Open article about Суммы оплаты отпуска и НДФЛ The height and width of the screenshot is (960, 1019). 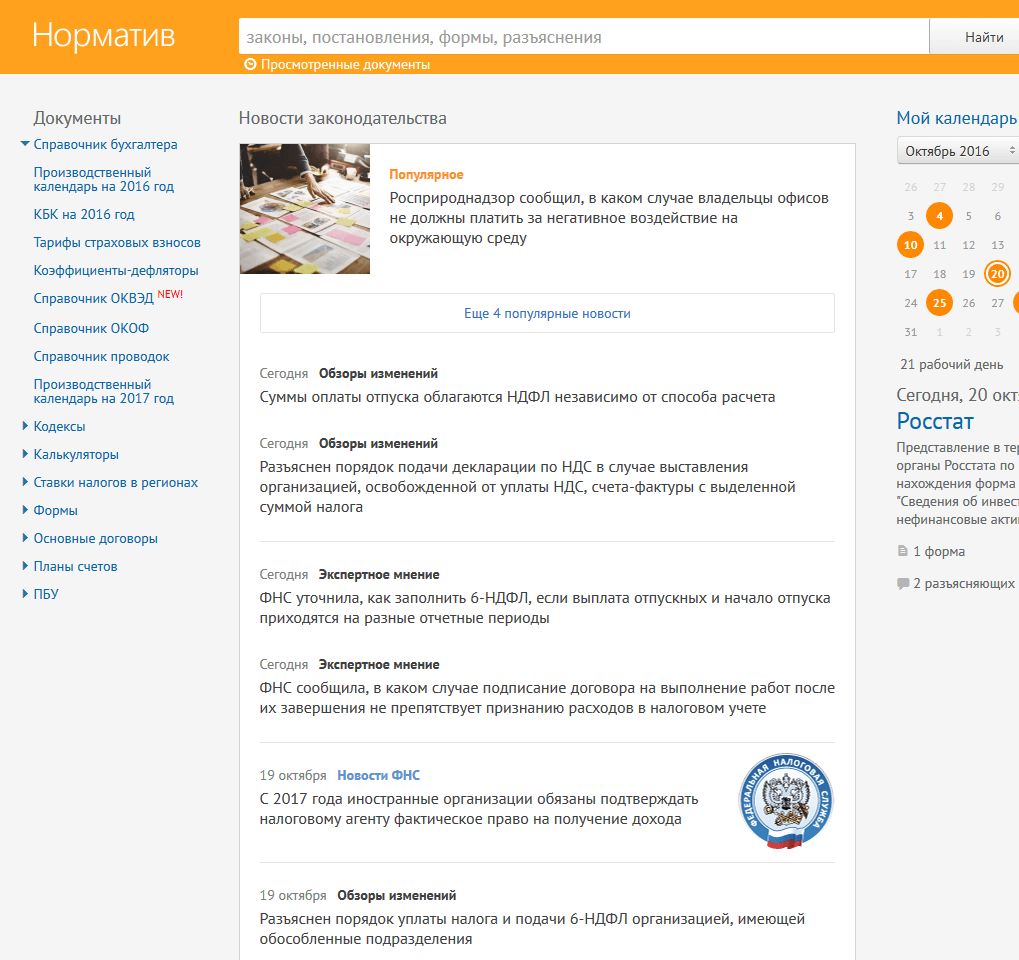point(517,397)
